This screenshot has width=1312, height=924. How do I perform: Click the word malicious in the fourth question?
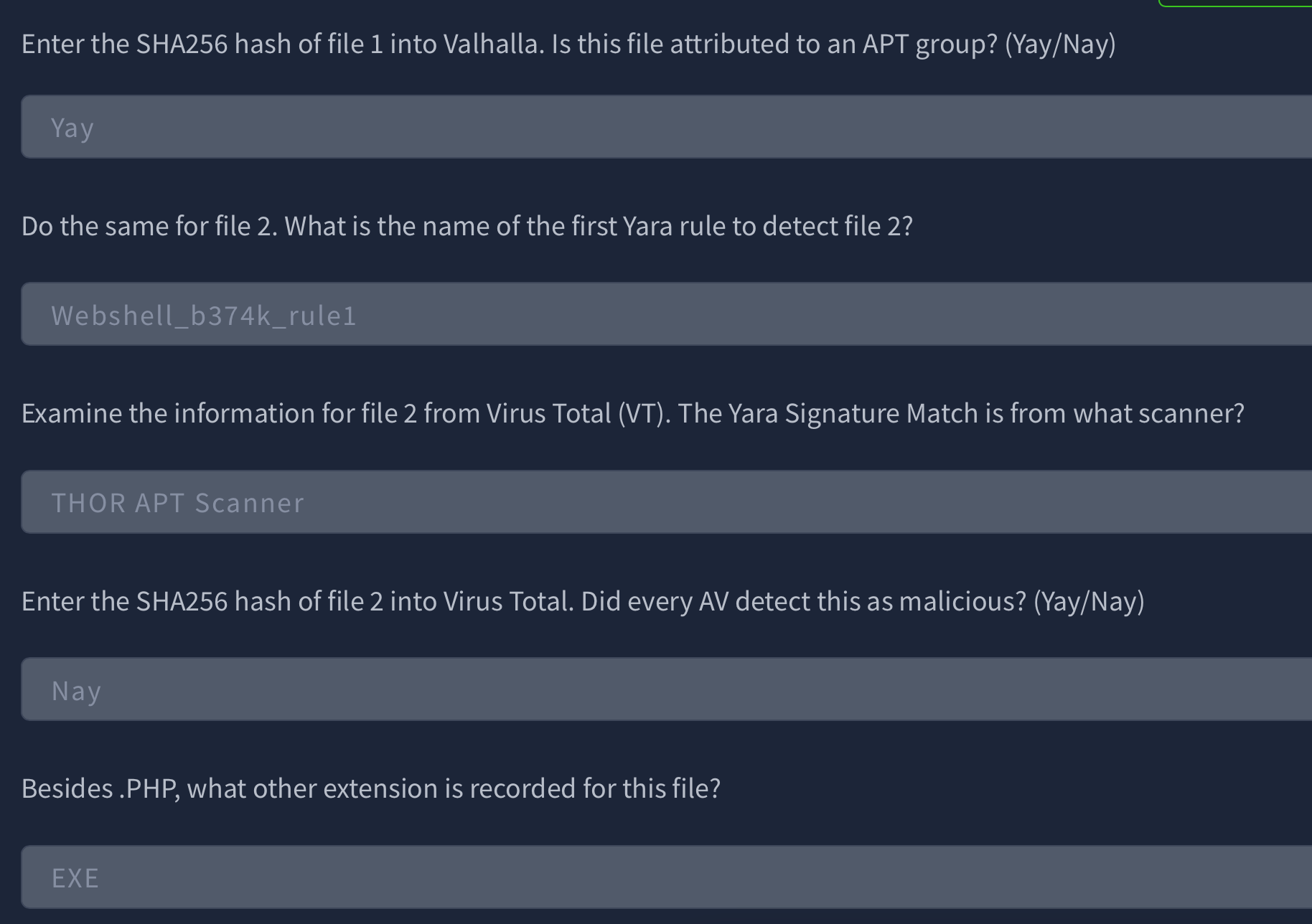coord(962,601)
